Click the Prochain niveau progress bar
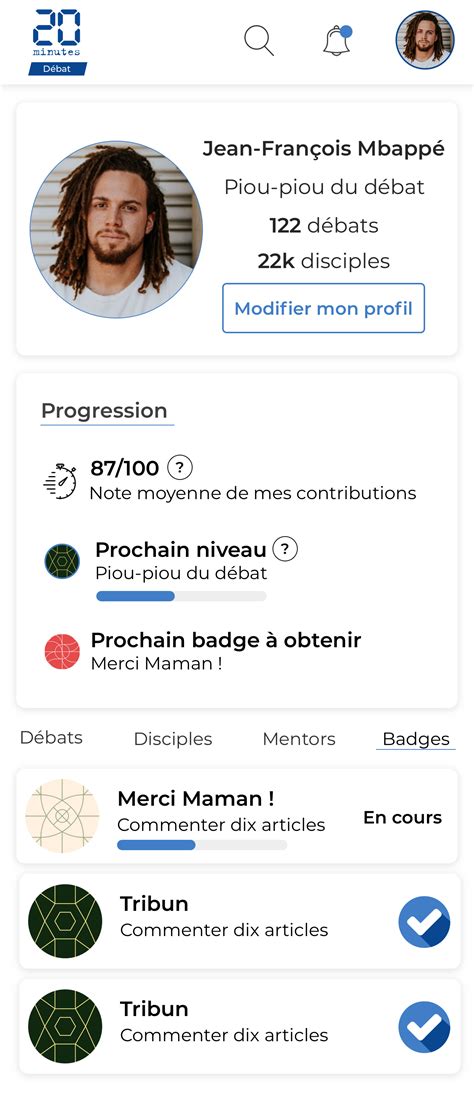 point(181,596)
